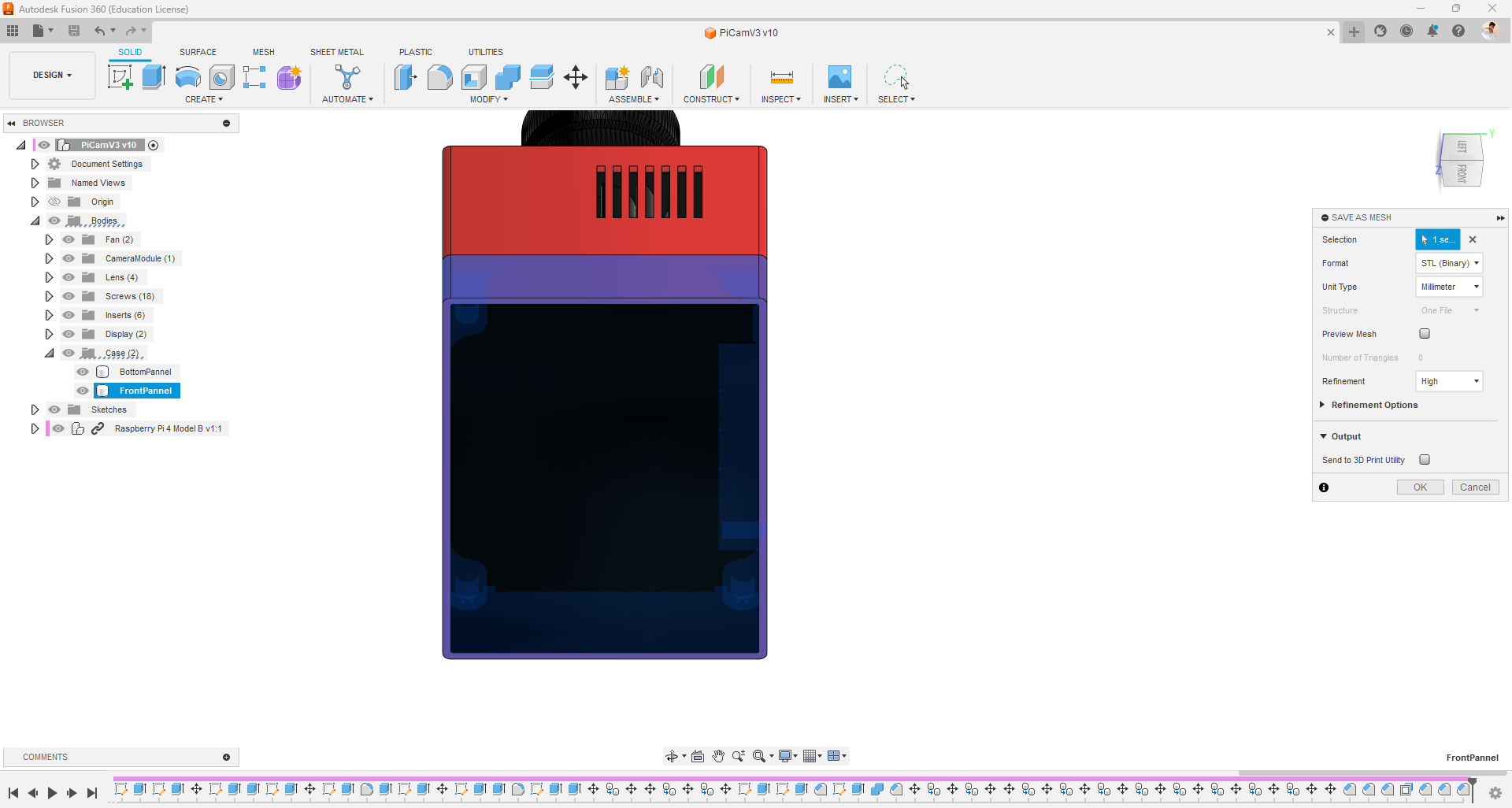Open the Unit Type Millimeter dropdown
Image resolution: width=1512 pixels, height=808 pixels.
click(x=1449, y=287)
